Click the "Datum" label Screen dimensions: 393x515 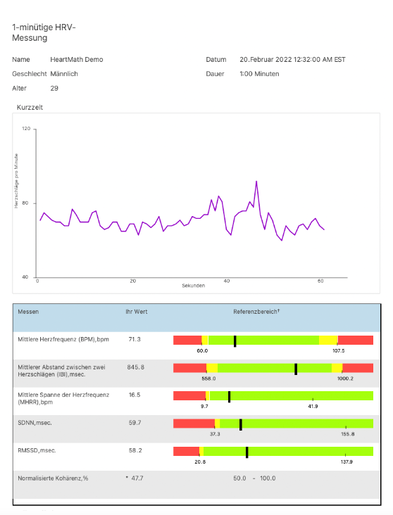click(x=216, y=60)
